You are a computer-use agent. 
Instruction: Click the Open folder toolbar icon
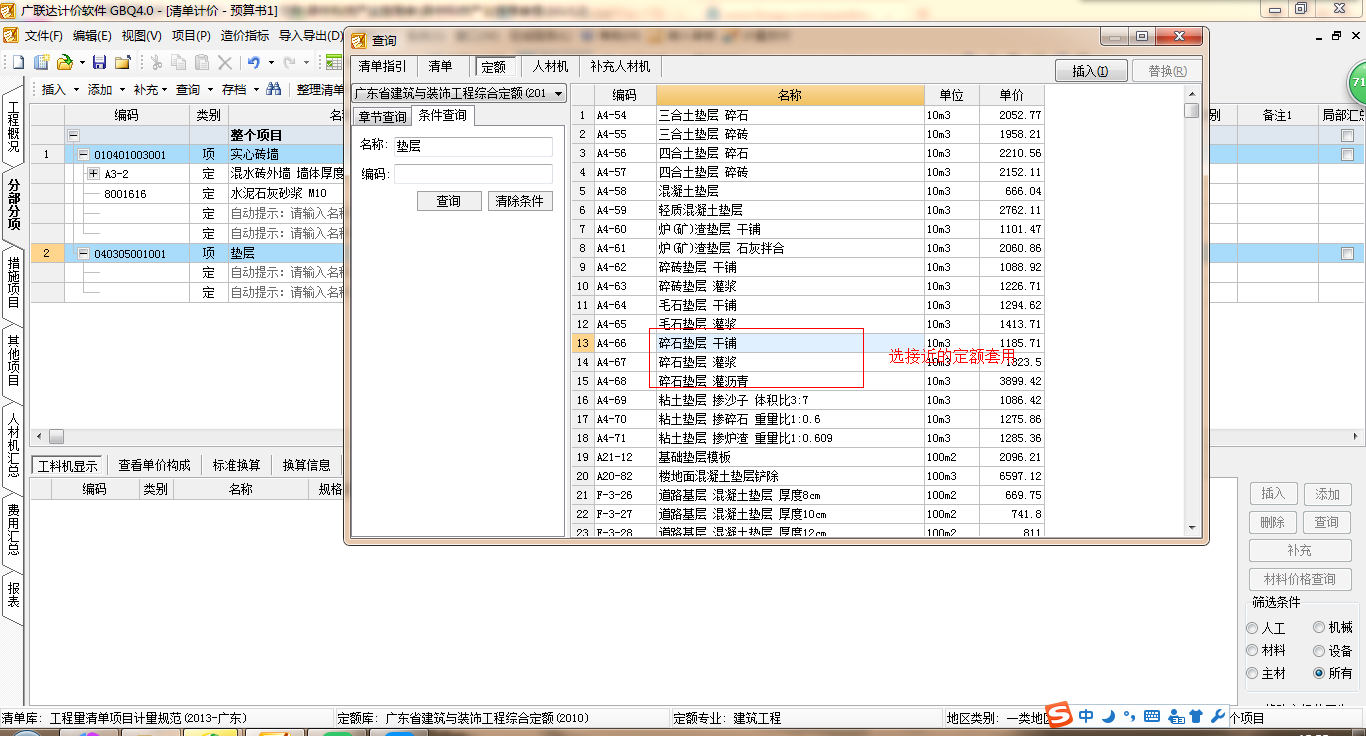[x=65, y=62]
